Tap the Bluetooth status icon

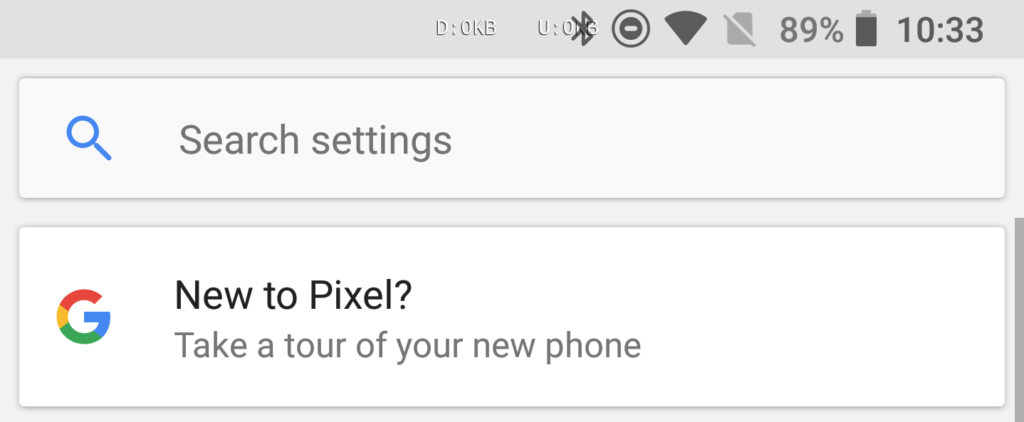pos(582,29)
